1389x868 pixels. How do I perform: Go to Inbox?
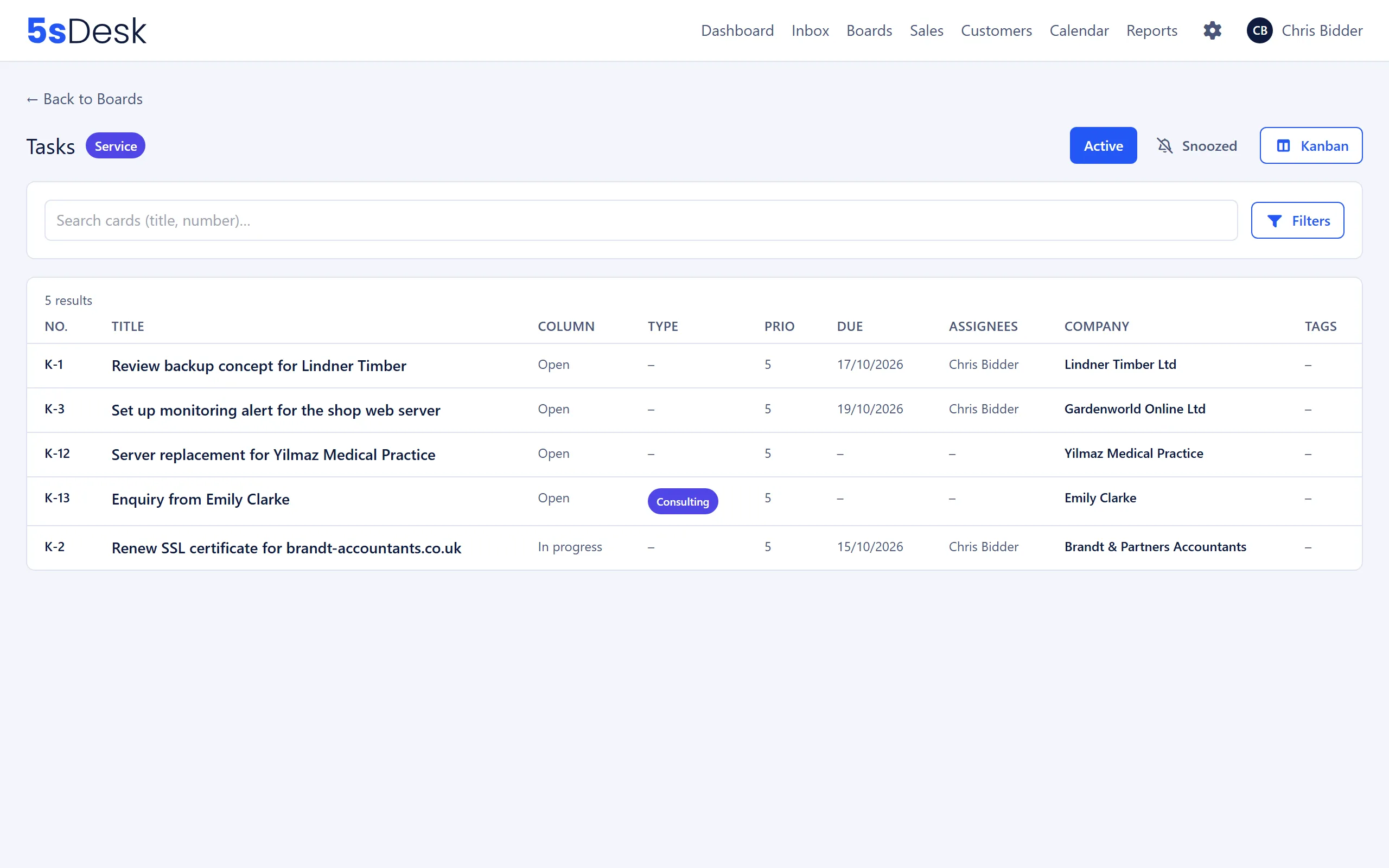pyautogui.click(x=810, y=30)
